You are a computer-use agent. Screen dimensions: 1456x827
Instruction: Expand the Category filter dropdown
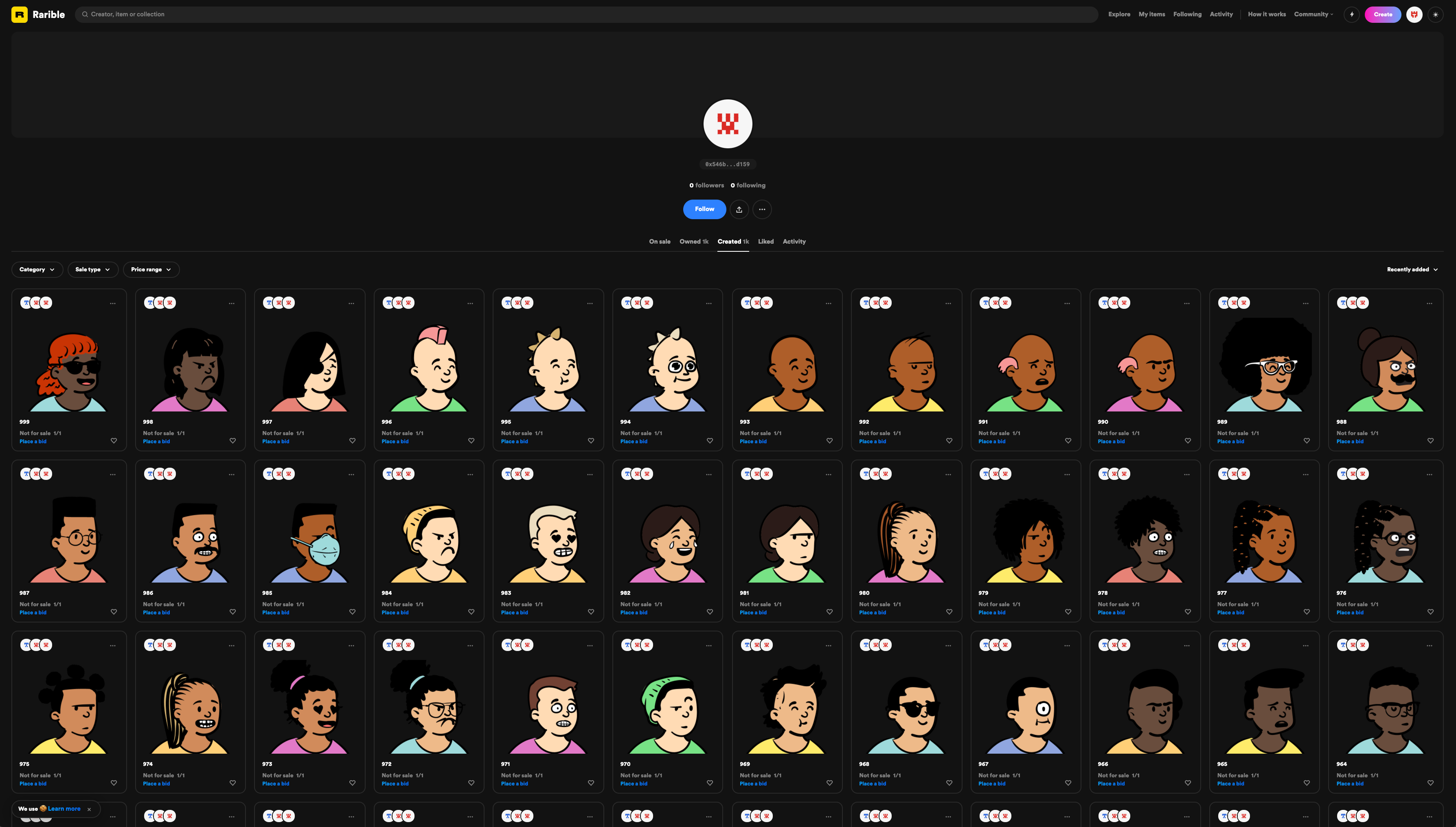(37, 269)
